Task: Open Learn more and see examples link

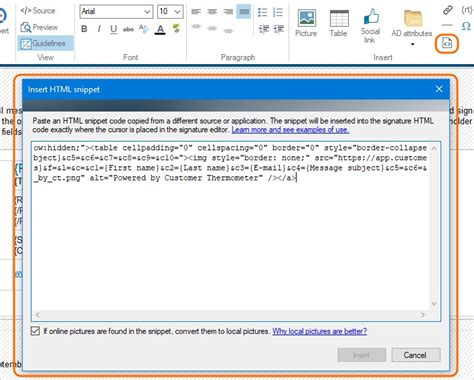Action: [x=290, y=130]
